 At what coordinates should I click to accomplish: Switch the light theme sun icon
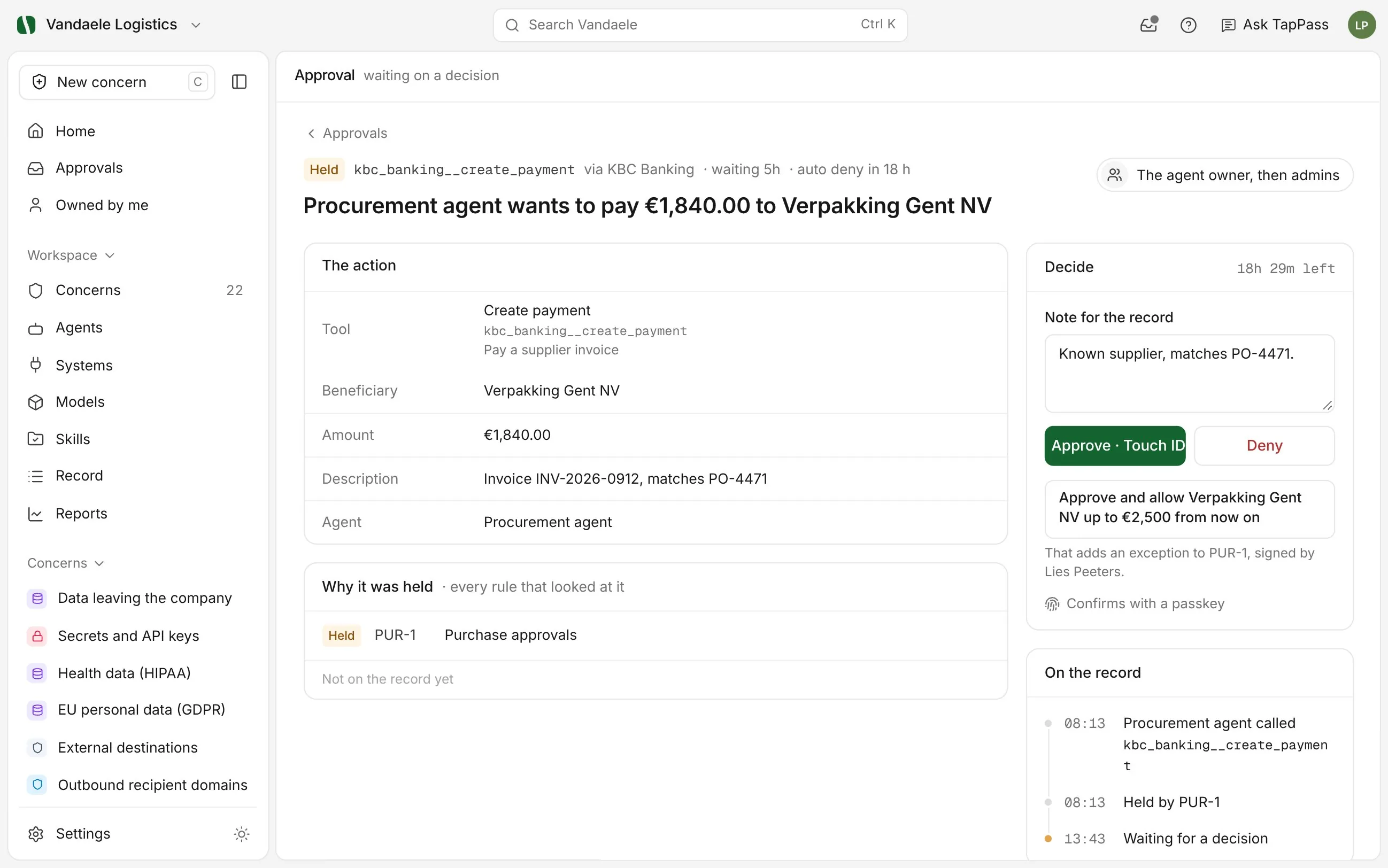click(x=241, y=834)
